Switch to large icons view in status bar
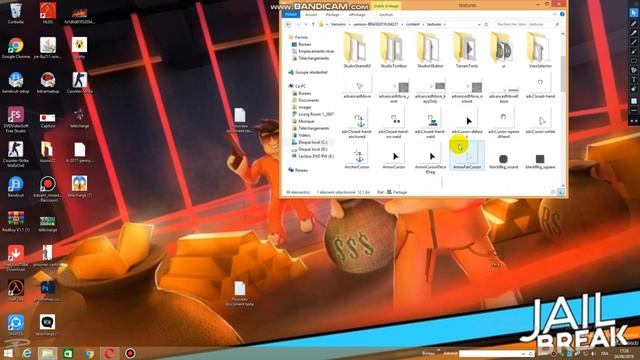The image size is (640, 360). point(561,192)
